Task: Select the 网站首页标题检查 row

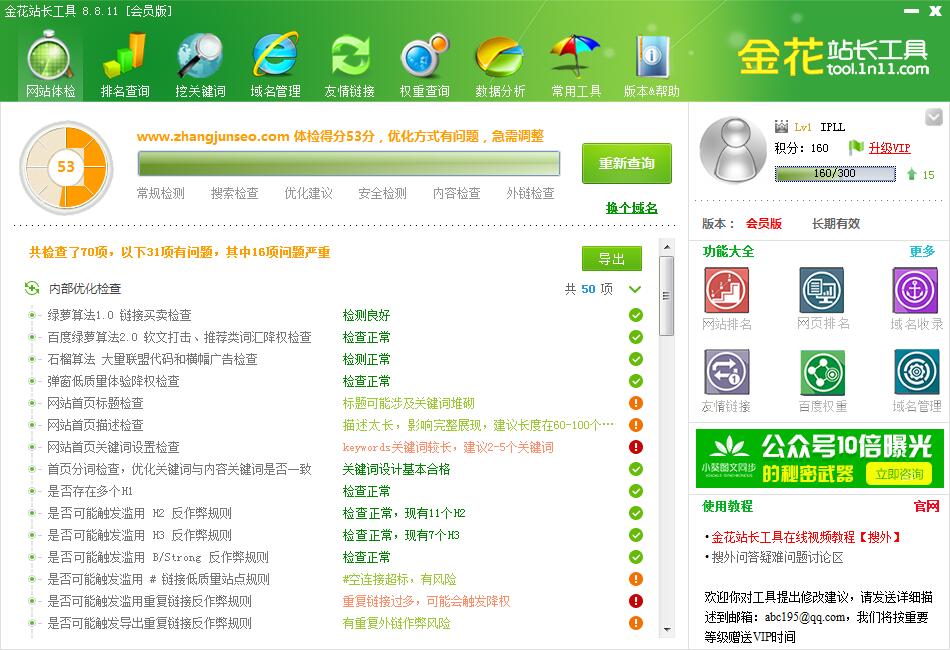Action: pyautogui.click(x=335, y=403)
